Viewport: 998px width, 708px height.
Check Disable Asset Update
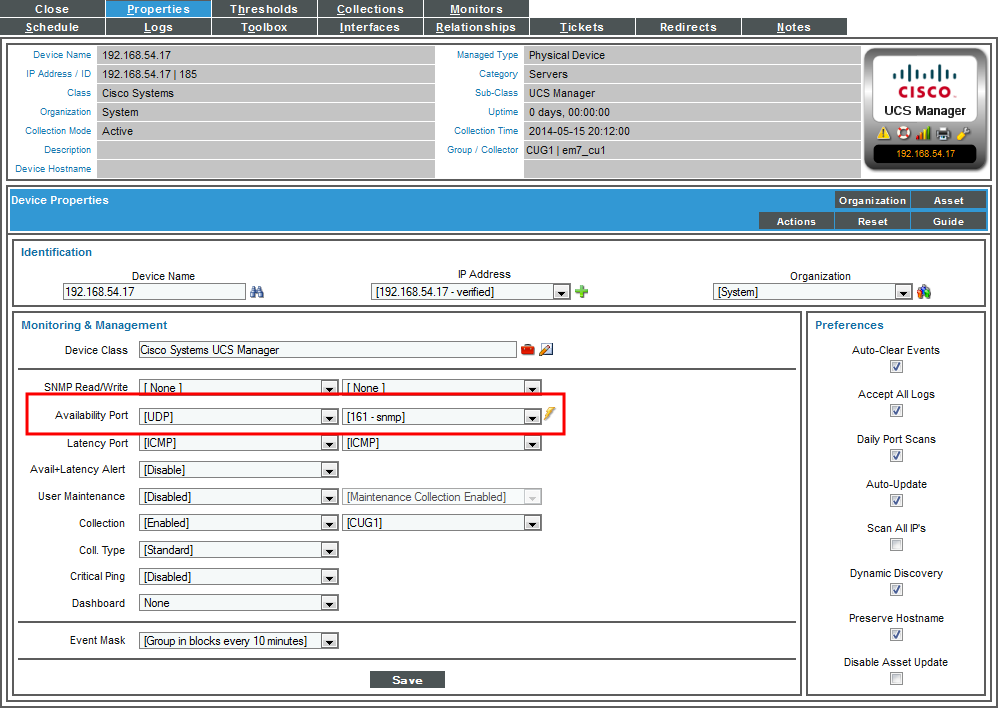896,678
